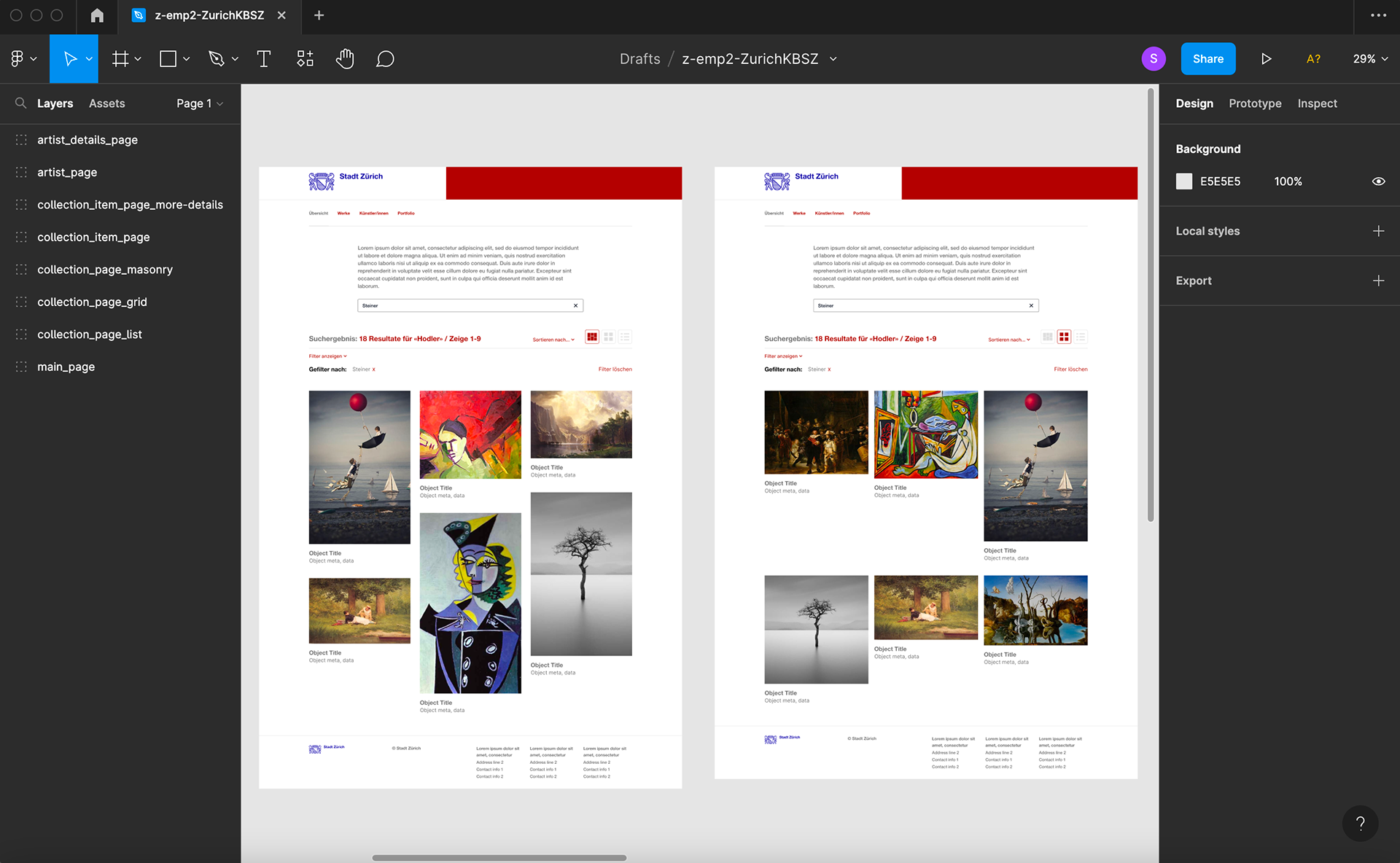Image resolution: width=1400 pixels, height=863 pixels.
Task: Select the Rectangle shape tool
Action: [x=168, y=59]
